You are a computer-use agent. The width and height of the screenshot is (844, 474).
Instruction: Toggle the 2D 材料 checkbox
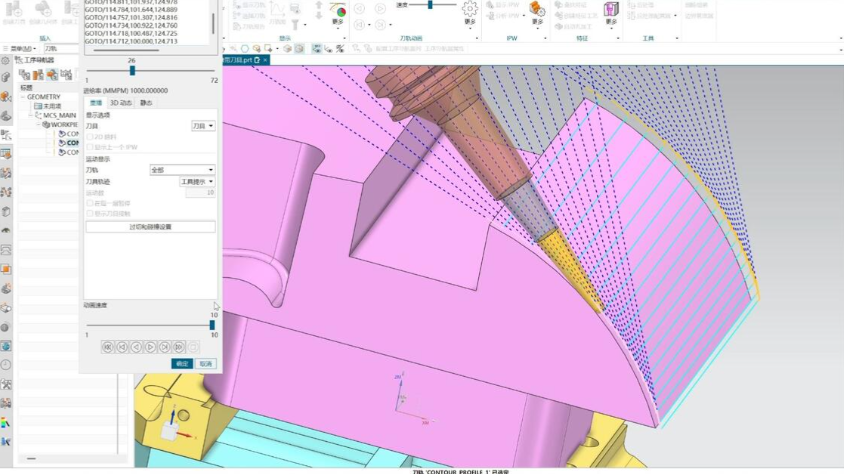(90, 137)
